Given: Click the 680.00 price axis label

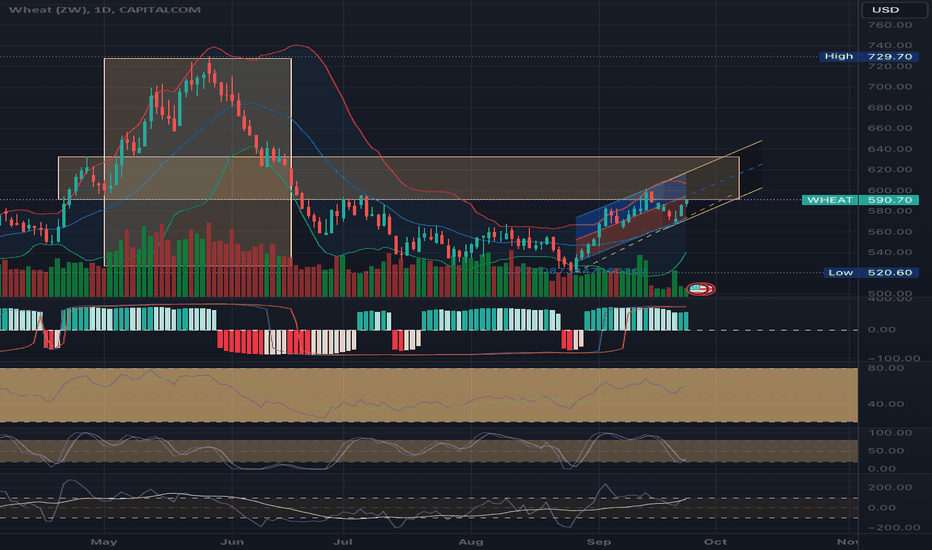Looking at the screenshot, I should point(890,108).
